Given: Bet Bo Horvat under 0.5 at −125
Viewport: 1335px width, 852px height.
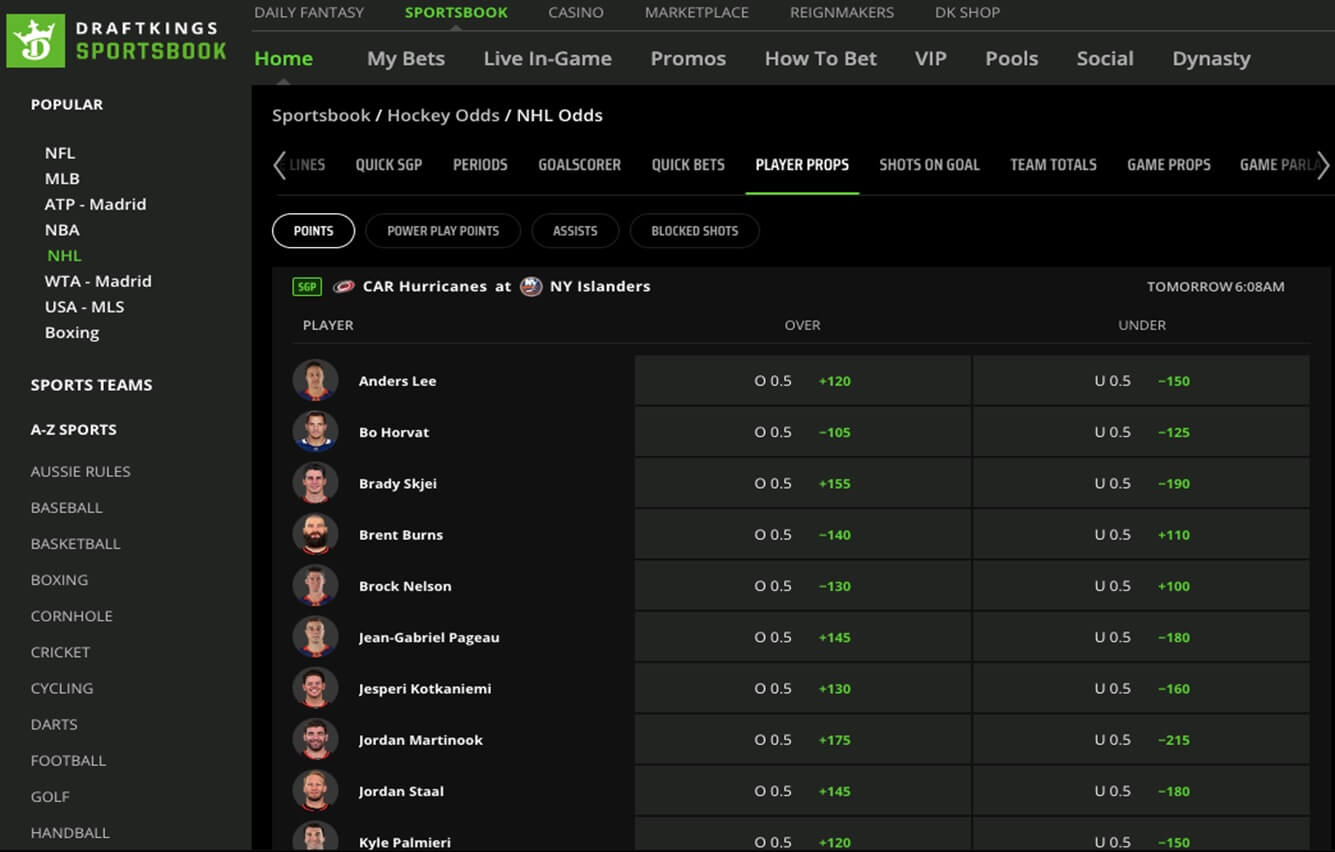Looking at the screenshot, I should pyautogui.click(x=1141, y=432).
